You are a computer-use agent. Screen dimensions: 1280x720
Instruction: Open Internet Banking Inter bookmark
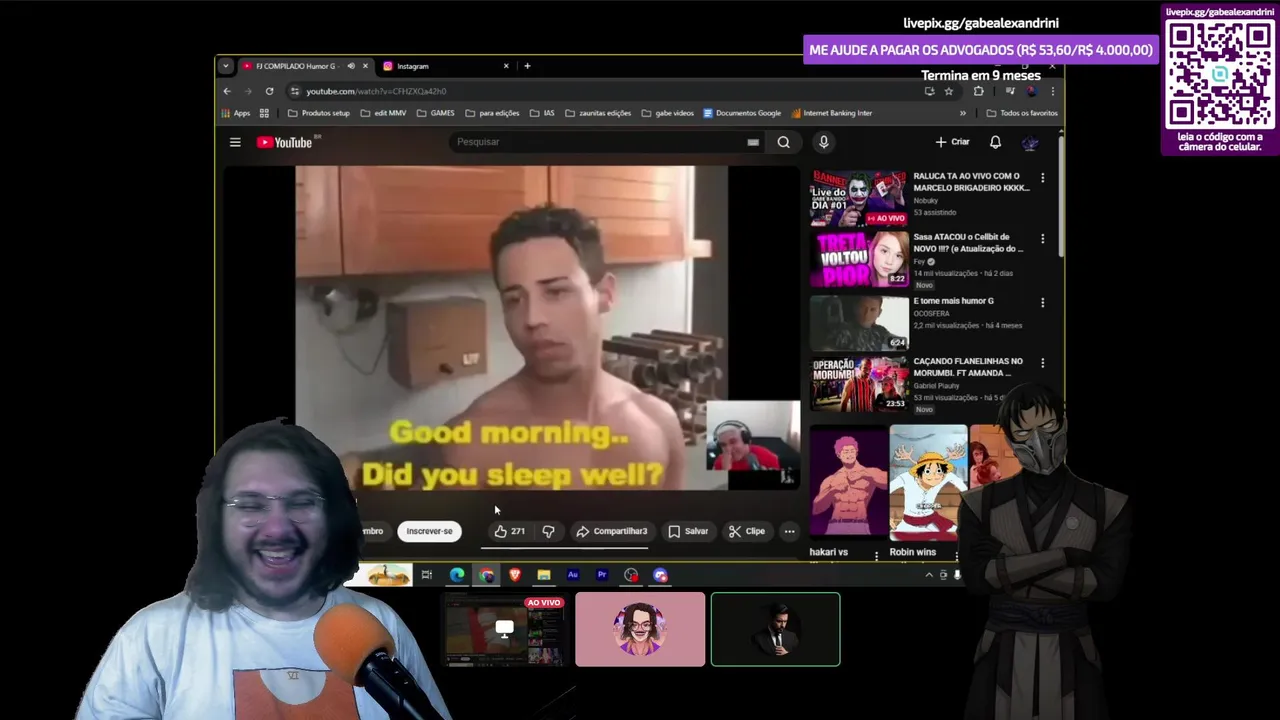831,113
